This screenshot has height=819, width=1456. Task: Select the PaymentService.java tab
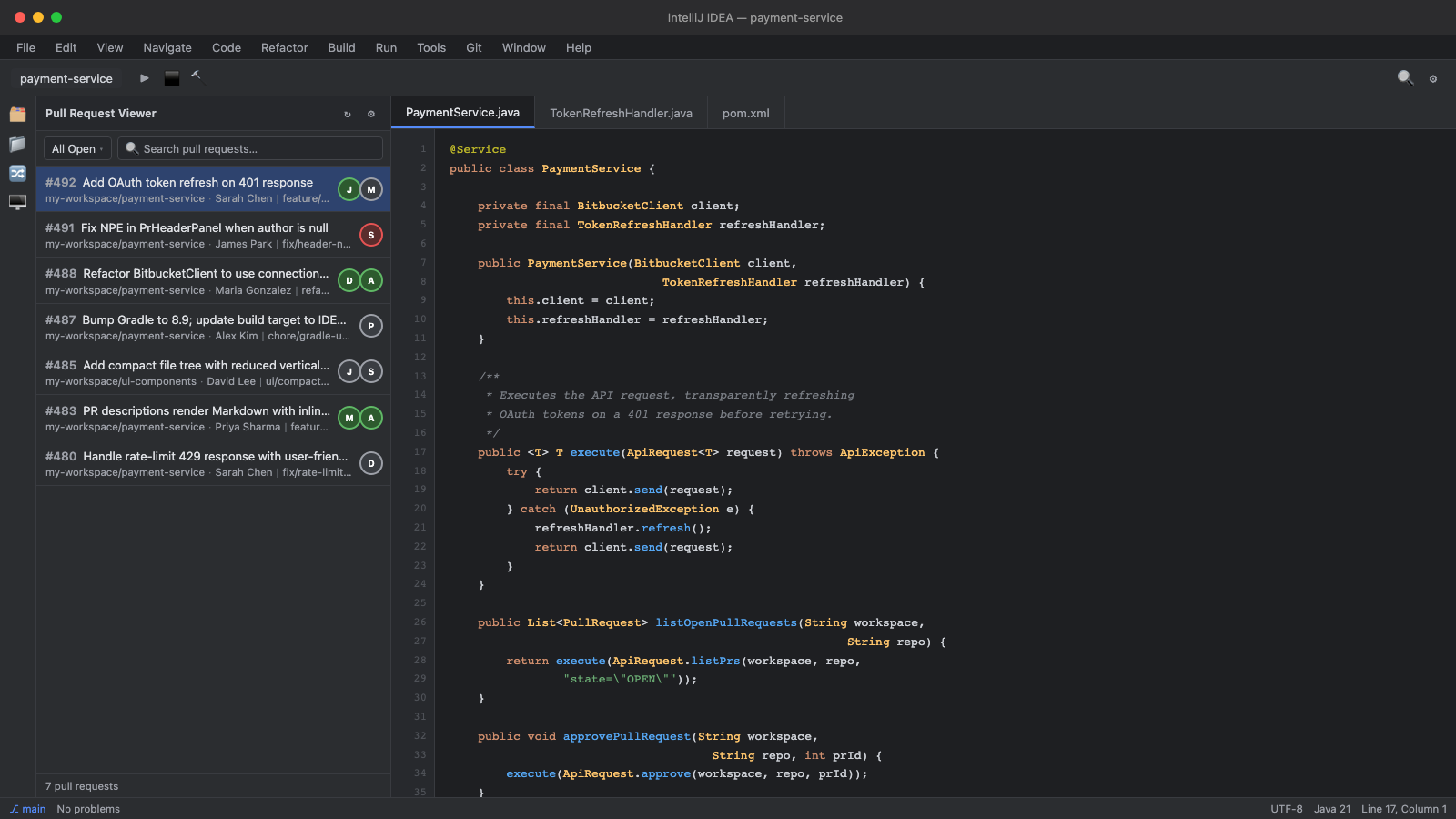pos(462,113)
